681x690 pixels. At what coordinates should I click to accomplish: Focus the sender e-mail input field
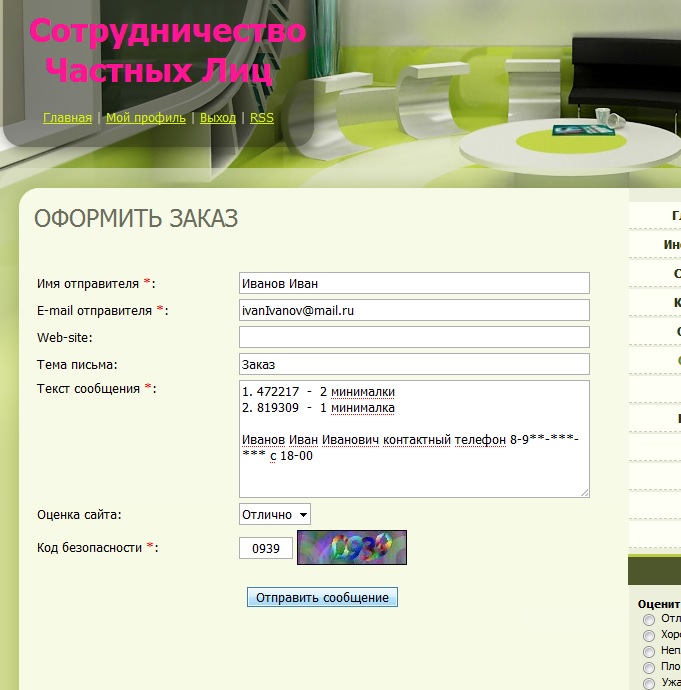point(414,310)
